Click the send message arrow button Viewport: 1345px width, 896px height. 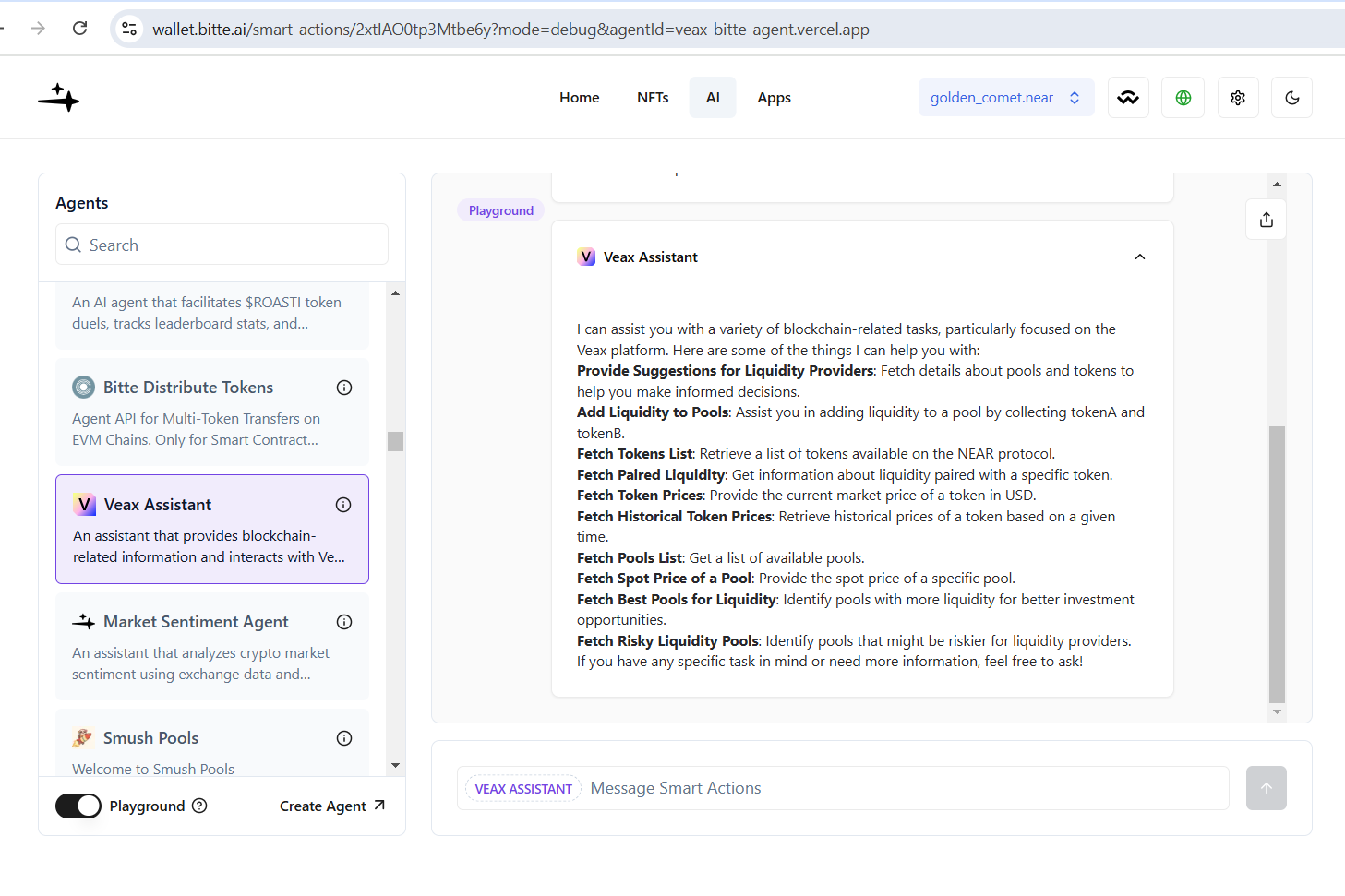click(1267, 788)
